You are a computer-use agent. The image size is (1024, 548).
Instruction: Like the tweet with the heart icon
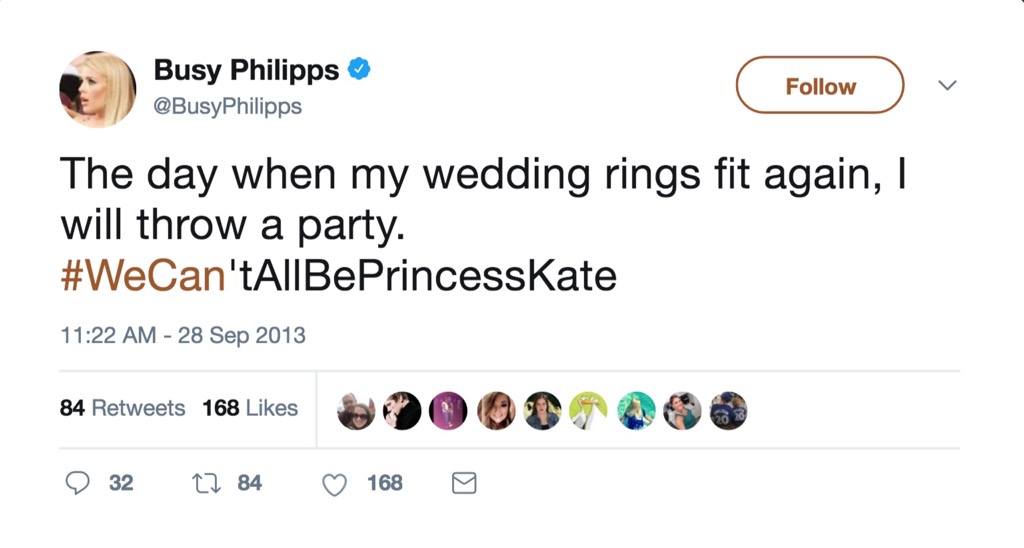[335, 484]
